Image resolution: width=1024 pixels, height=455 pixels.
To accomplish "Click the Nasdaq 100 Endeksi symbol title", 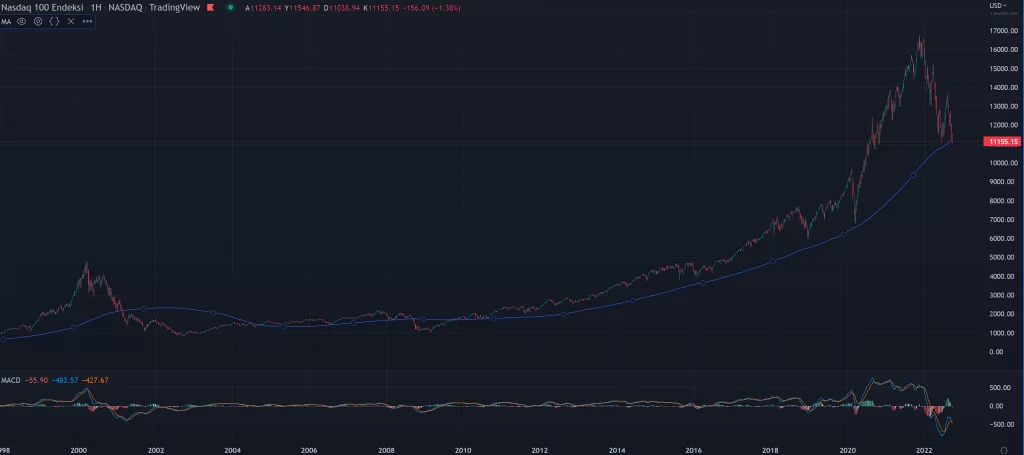I will tap(42, 7).
